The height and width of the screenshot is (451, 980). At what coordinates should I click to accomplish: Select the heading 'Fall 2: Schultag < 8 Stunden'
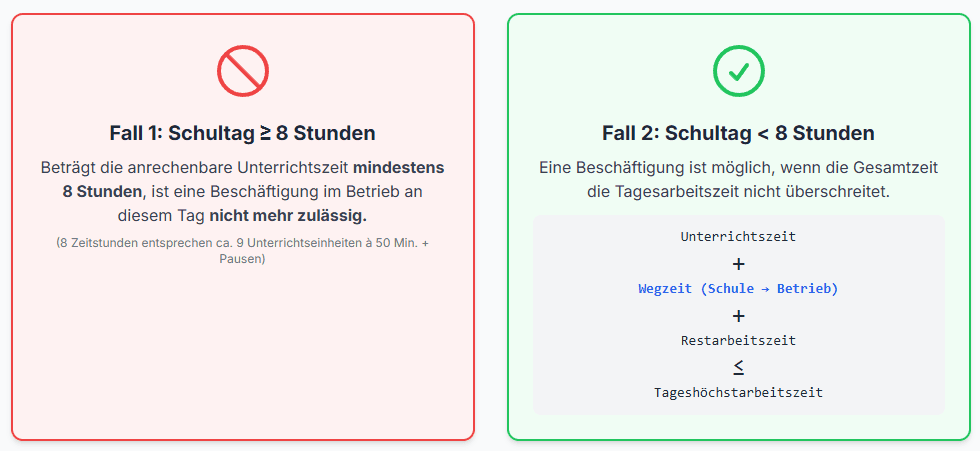click(x=738, y=133)
